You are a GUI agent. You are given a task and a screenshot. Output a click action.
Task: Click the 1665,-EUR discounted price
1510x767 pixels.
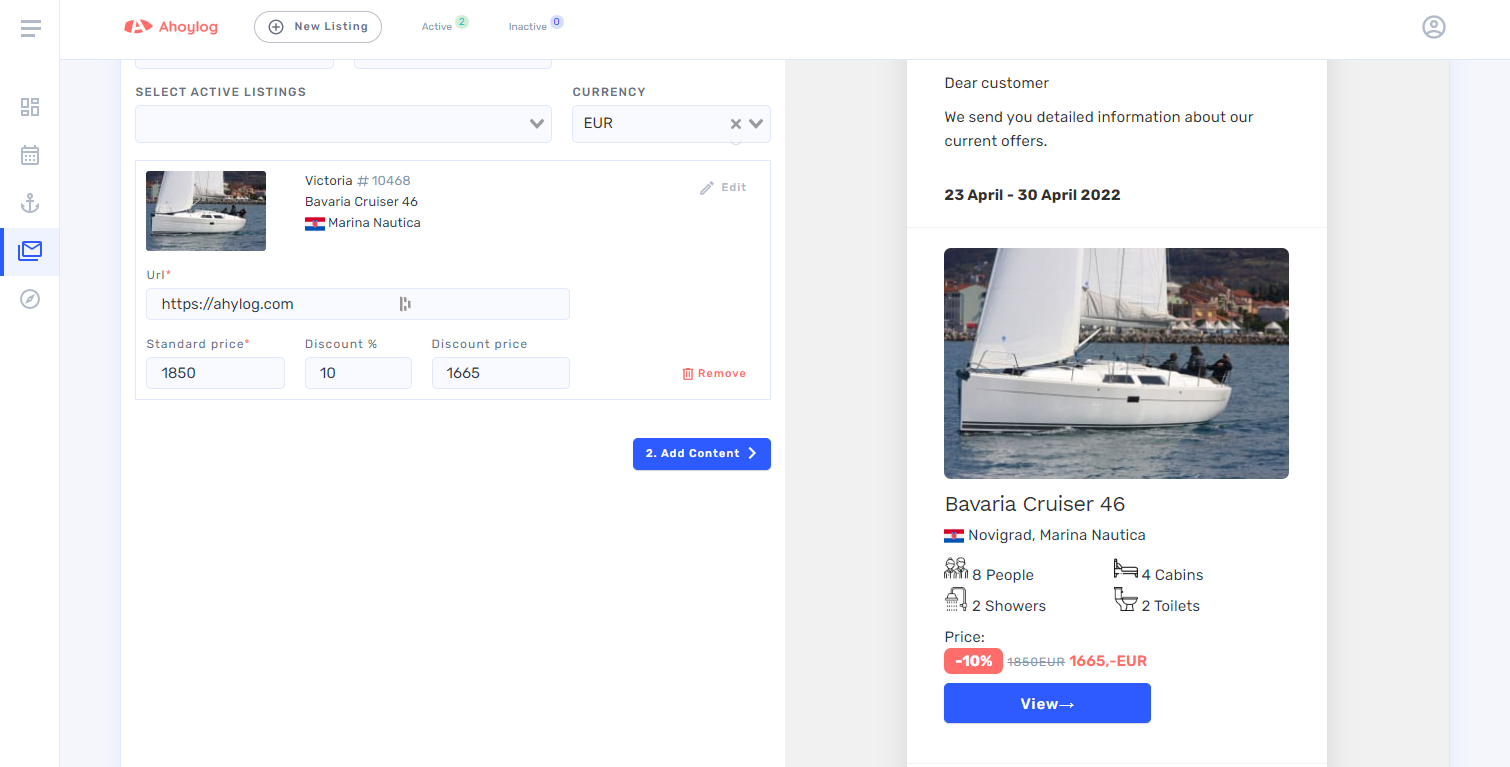click(x=1108, y=661)
